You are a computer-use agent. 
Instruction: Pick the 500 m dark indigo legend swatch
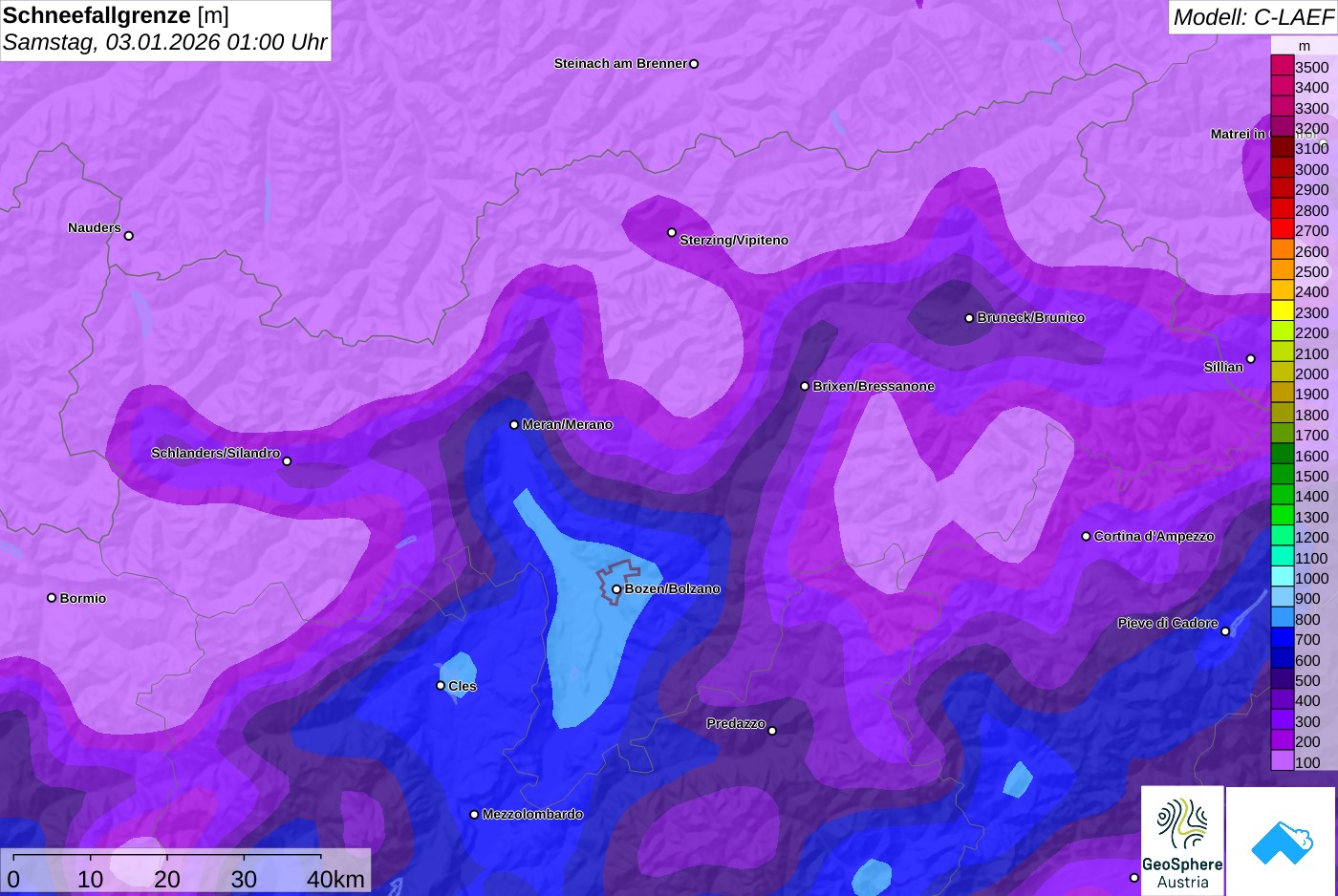pyautogui.click(x=1282, y=679)
